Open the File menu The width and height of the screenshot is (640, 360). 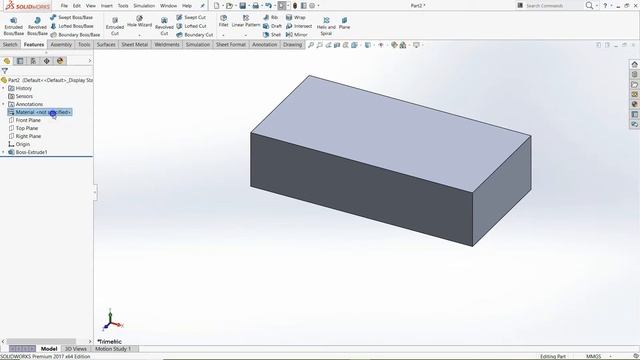point(64,6)
